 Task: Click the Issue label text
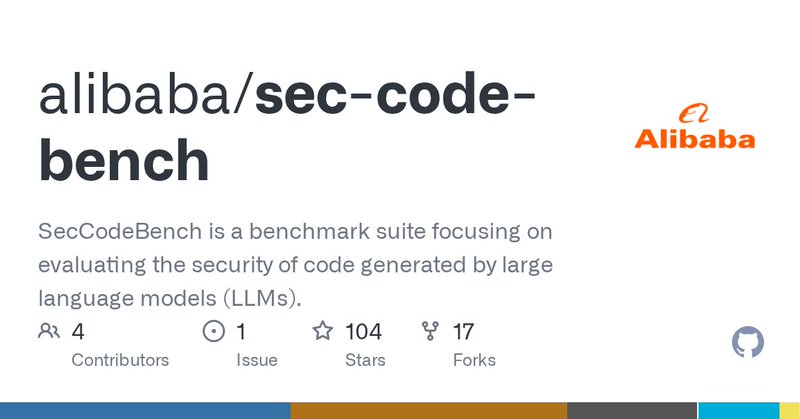(x=256, y=360)
